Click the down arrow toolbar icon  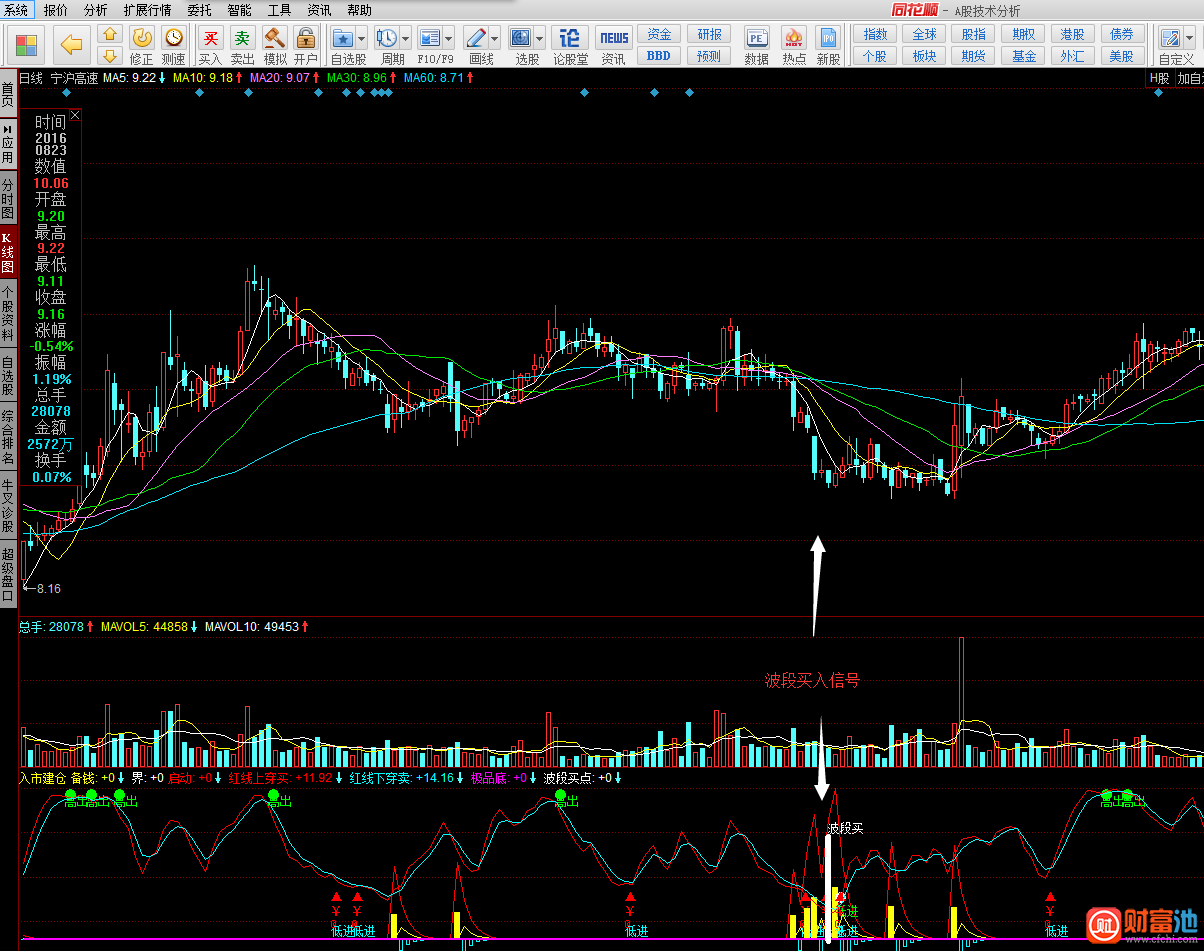point(110,55)
